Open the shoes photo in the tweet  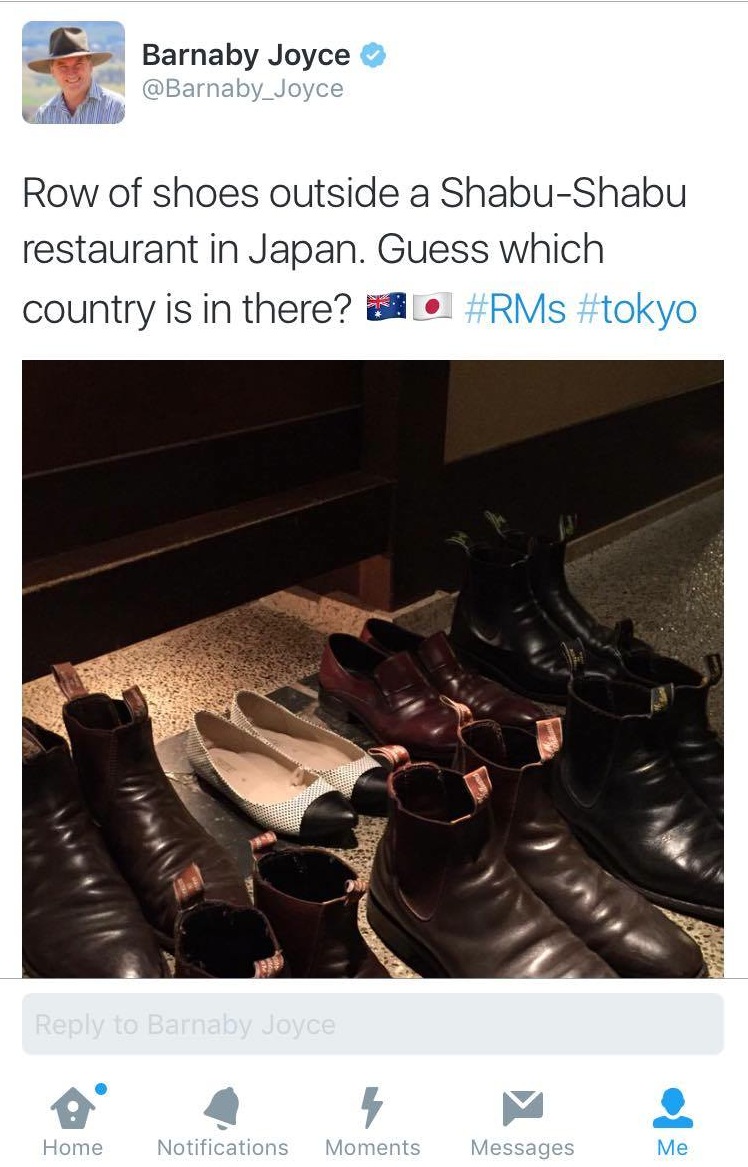pos(373,669)
